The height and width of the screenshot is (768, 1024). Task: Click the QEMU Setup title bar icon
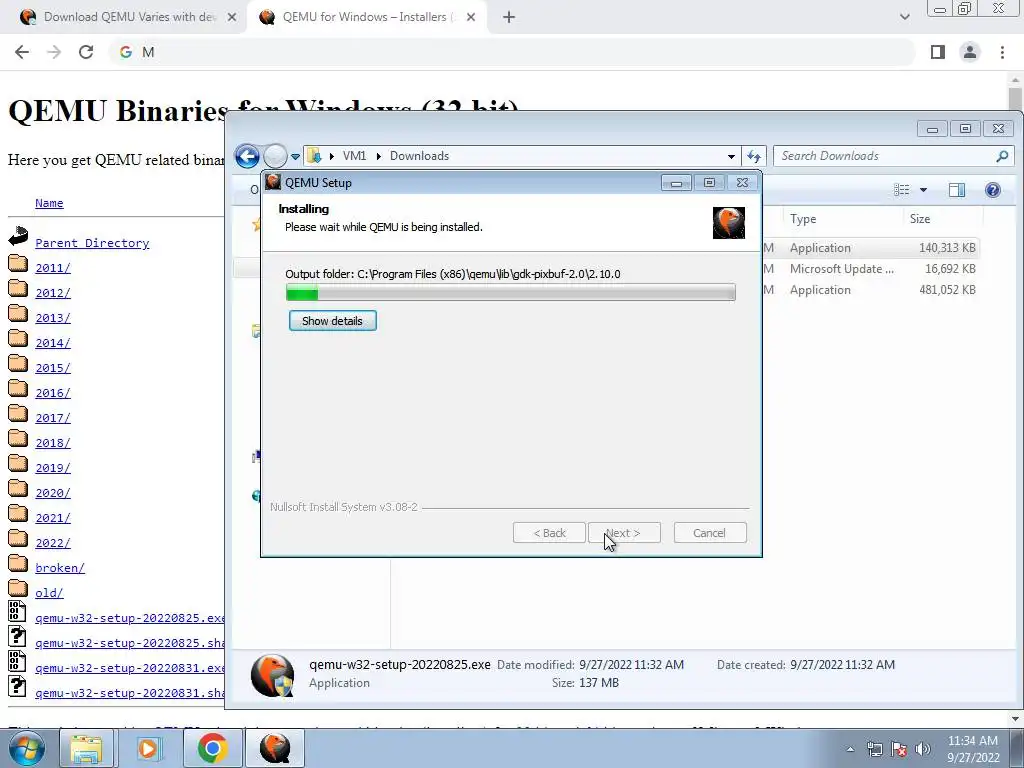pos(273,182)
